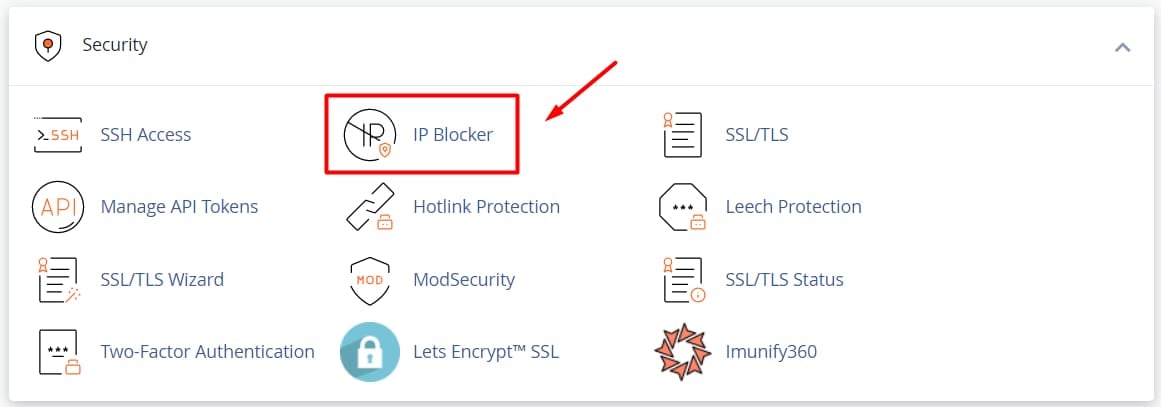Screen dimensions: 1161x407
Task: Select the Leech Protection icon
Action: 682,207
